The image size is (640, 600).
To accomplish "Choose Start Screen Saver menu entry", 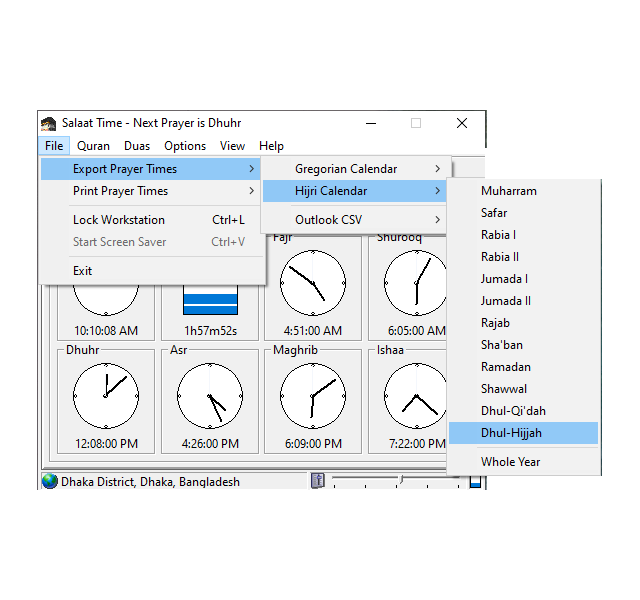I will point(151,242).
